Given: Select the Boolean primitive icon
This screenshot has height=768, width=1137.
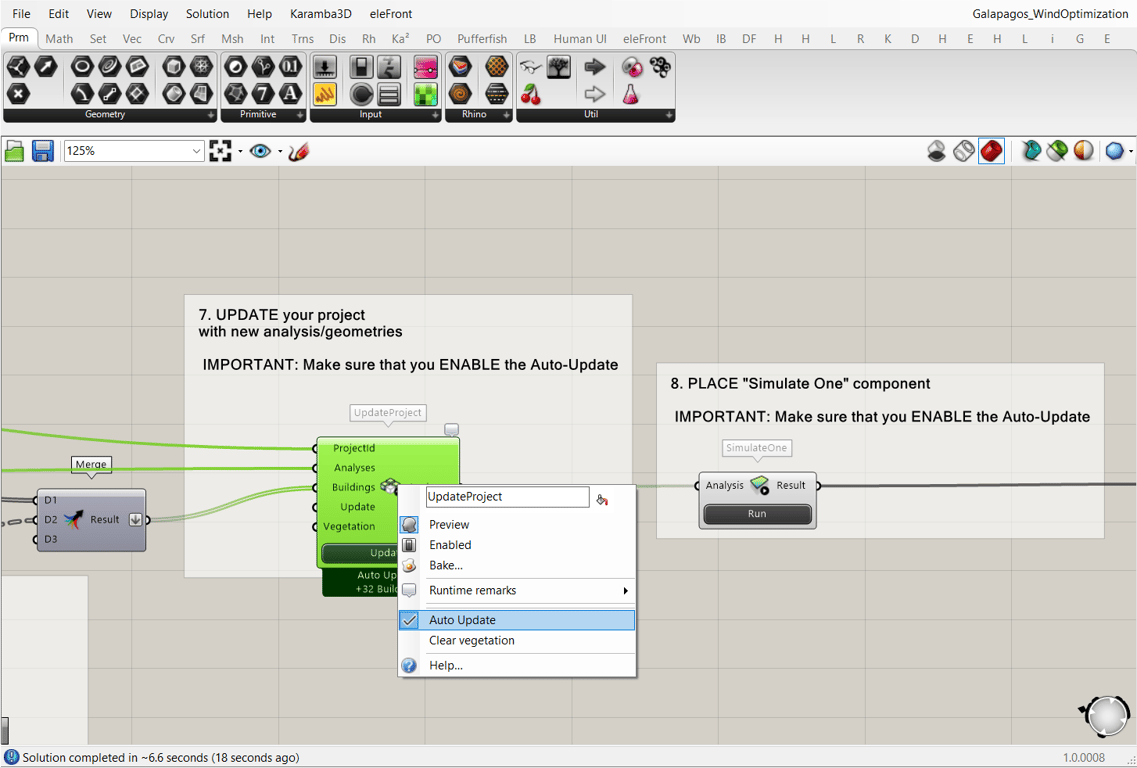Looking at the screenshot, I should coord(235,67).
